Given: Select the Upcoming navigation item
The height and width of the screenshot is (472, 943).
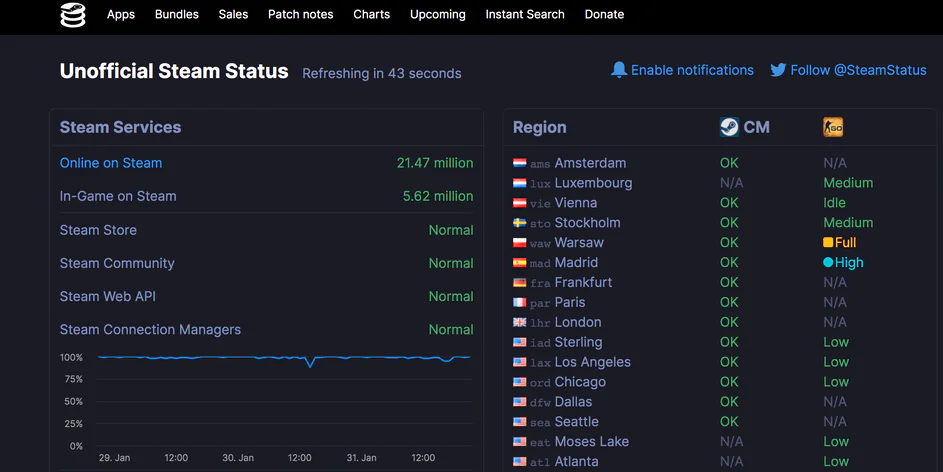Looking at the screenshot, I should pyautogui.click(x=438, y=15).
